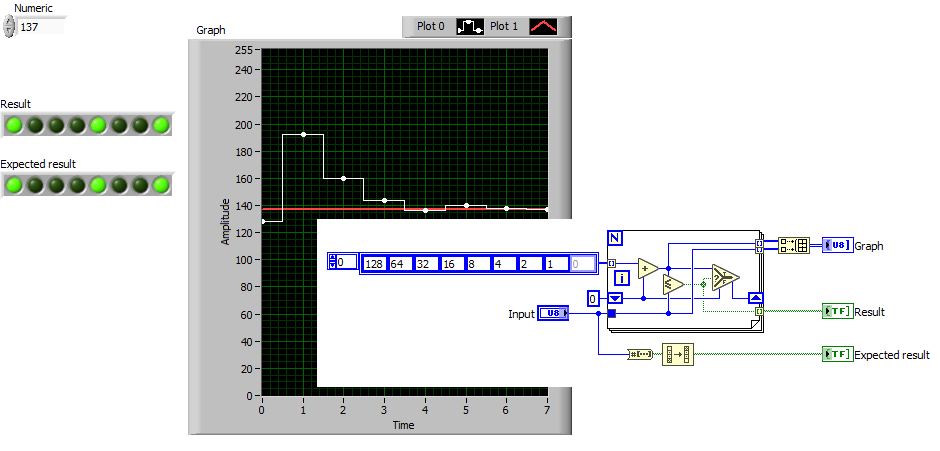Click the array element containing 4
Screen dimensions: 940x451
click(504, 264)
